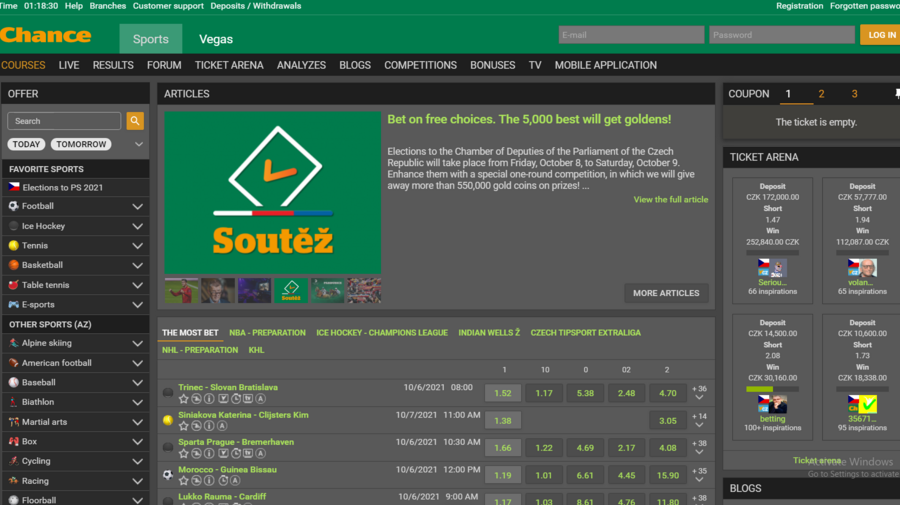
Task: Click the Tennis ball sport icon in sidebar
Action: [13, 245]
